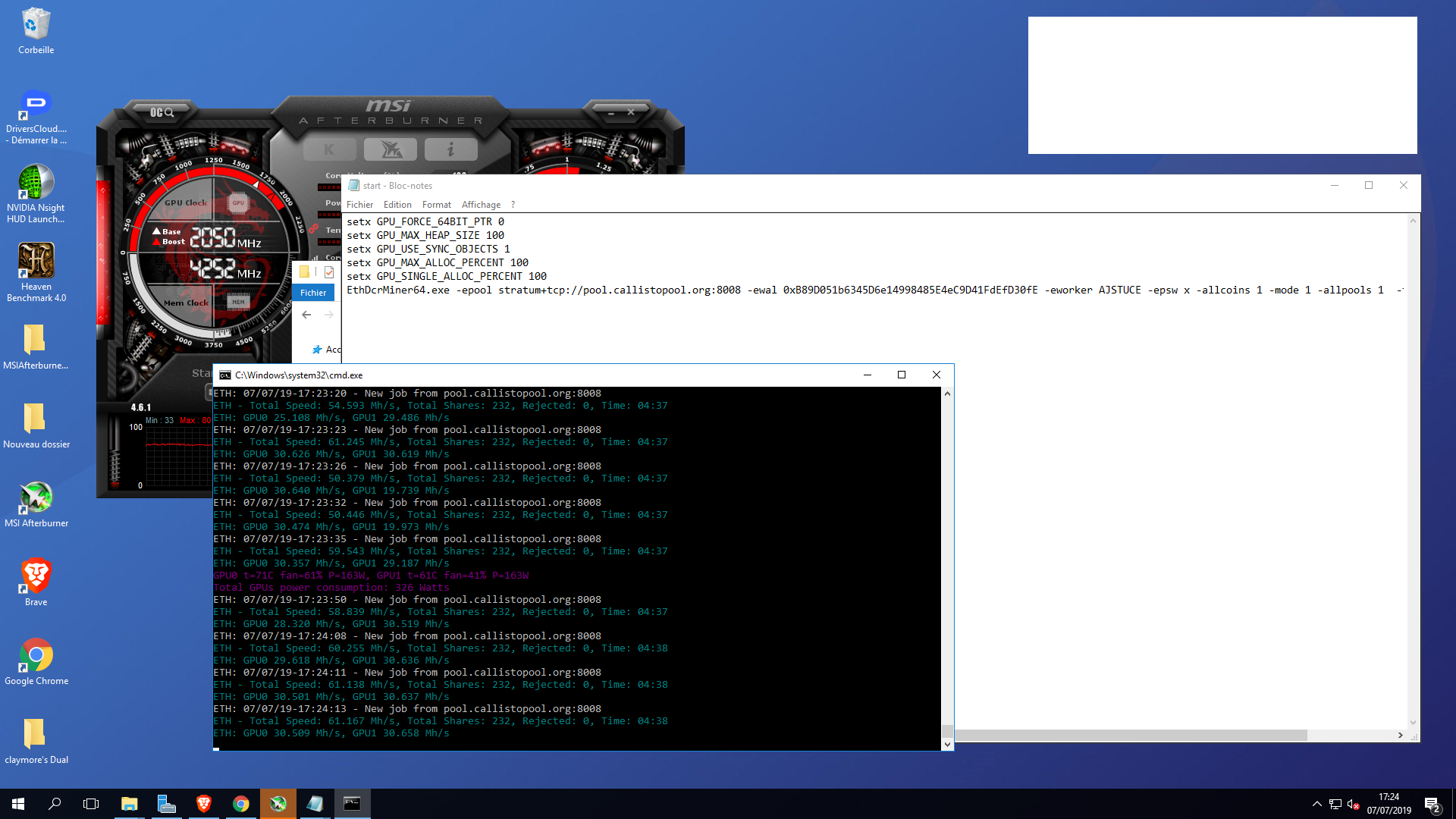Screen dimensions: 1456x819
Task: Click the 'setx GPU_FORCE_64BIT_PTR 0' line
Action: 425,222
